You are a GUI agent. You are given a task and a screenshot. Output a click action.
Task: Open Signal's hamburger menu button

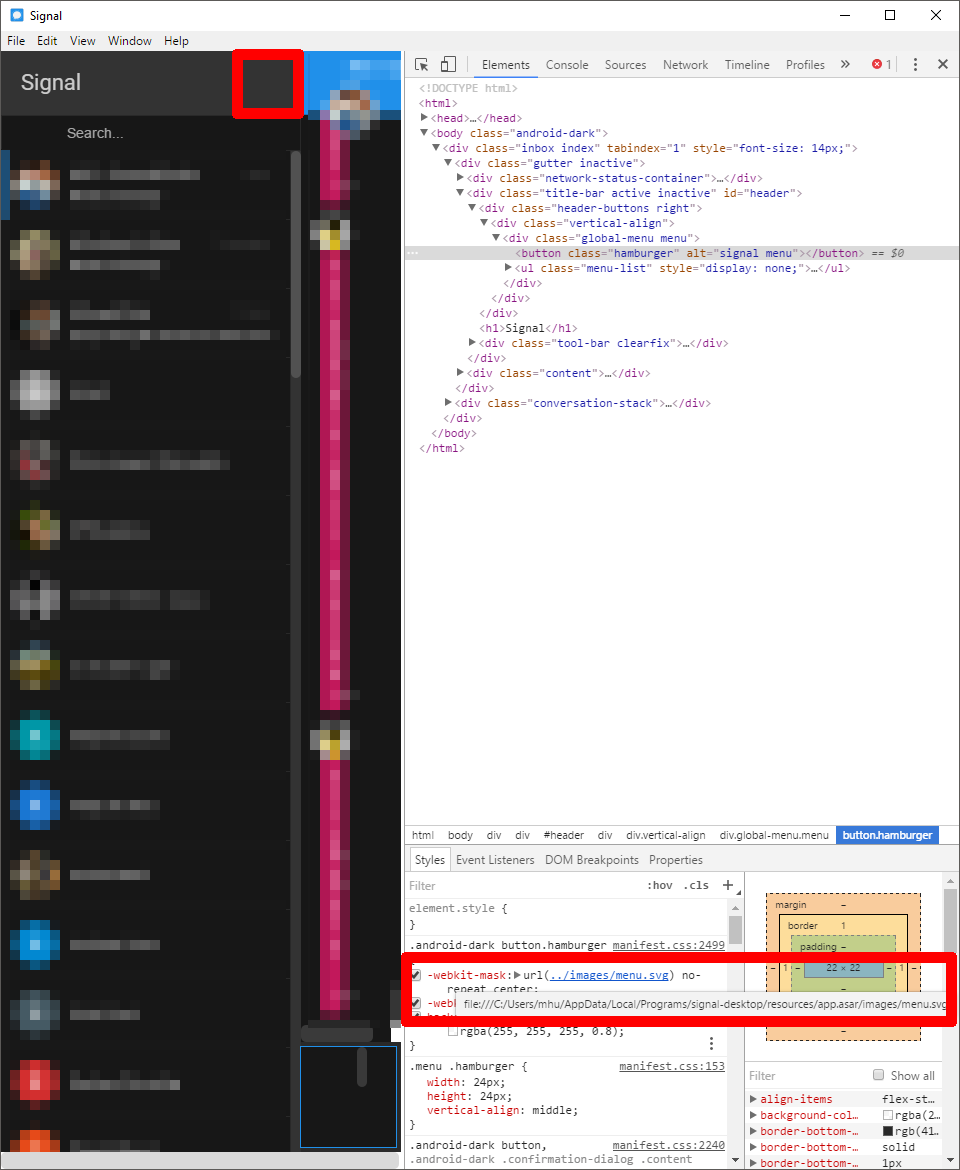point(267,85)
